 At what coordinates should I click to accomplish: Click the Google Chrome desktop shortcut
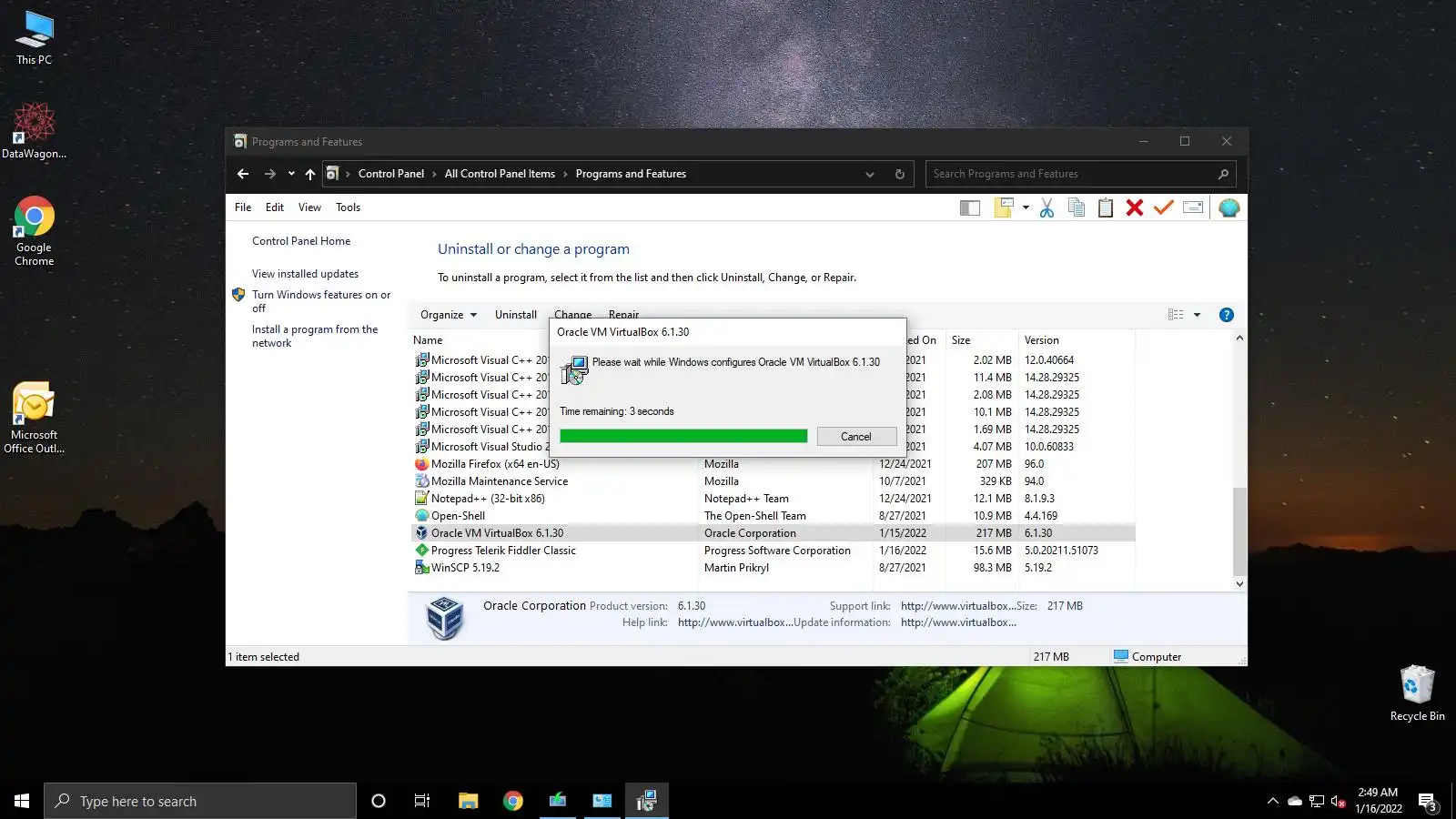click(35, 231)
